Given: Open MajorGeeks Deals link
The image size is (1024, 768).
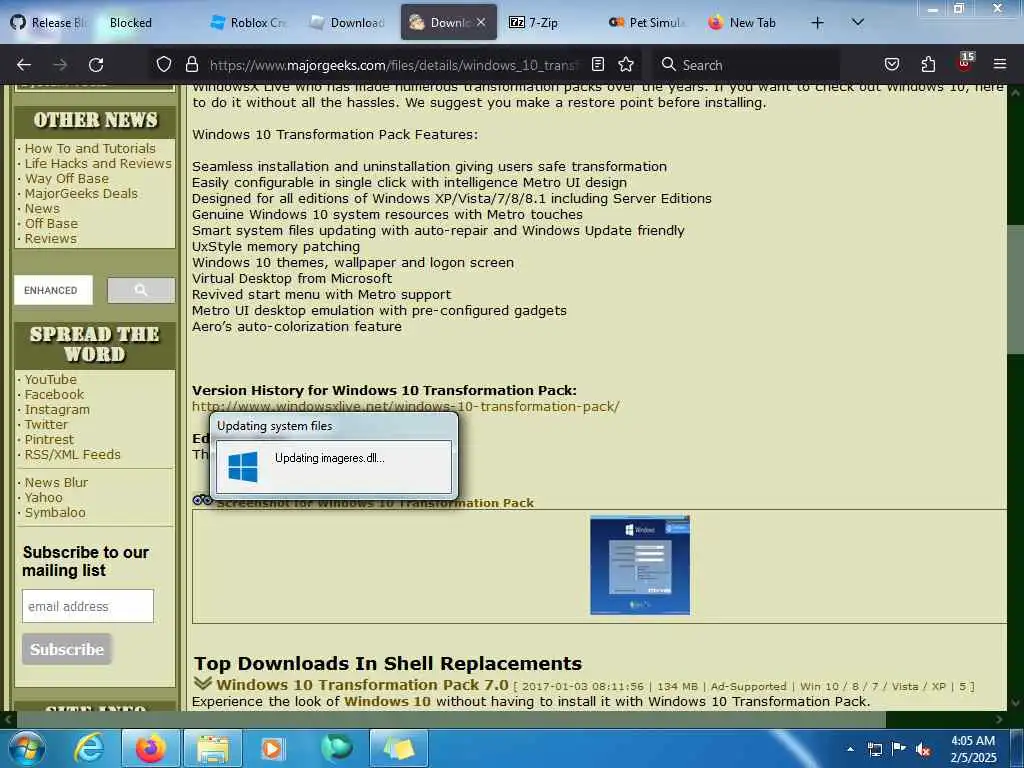Looking at the screenshot, I should pyautogui.click(x=81, y=193).
